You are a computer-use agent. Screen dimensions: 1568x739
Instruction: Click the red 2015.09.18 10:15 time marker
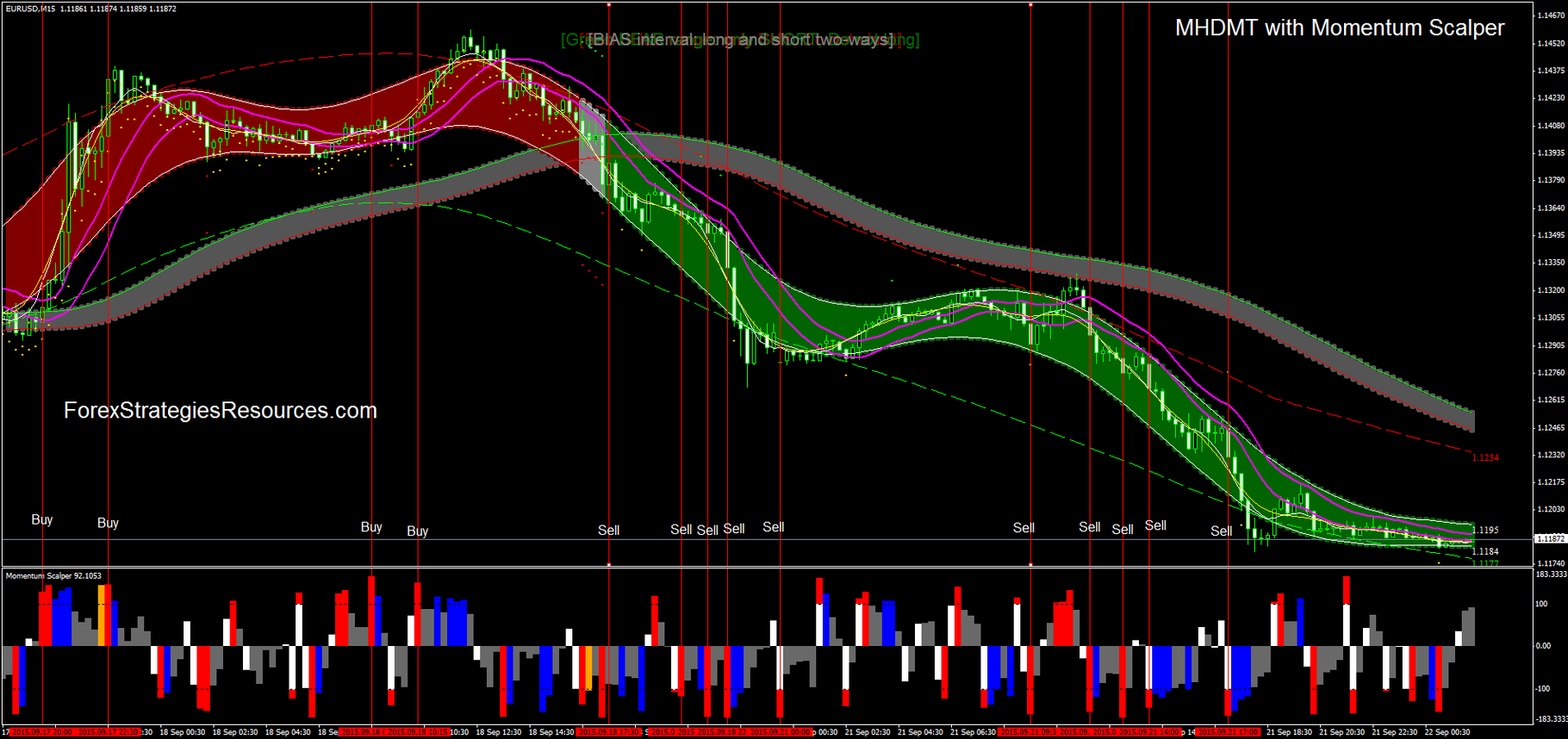418,732
